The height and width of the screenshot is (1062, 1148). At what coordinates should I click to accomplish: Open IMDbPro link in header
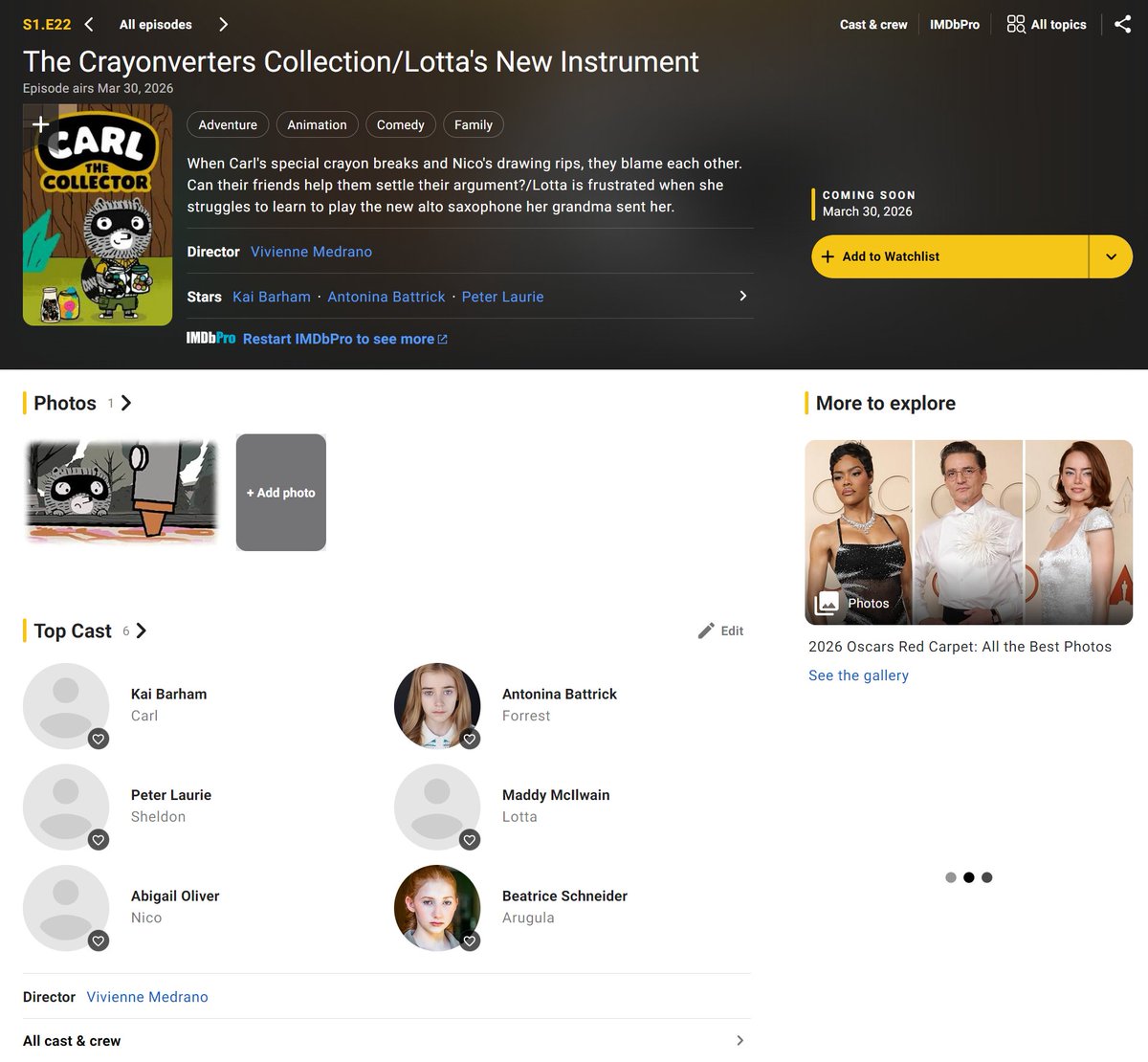[x=955, y=24]
